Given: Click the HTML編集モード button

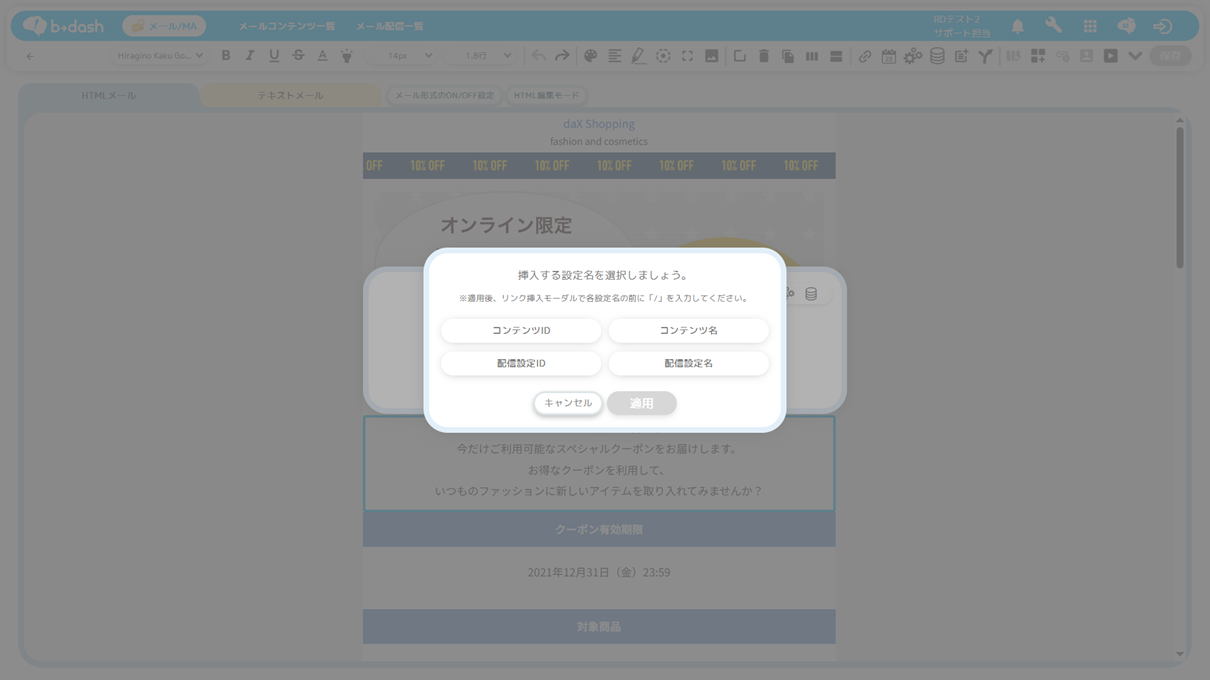Looking at the screenshot, I should point(546,96).
